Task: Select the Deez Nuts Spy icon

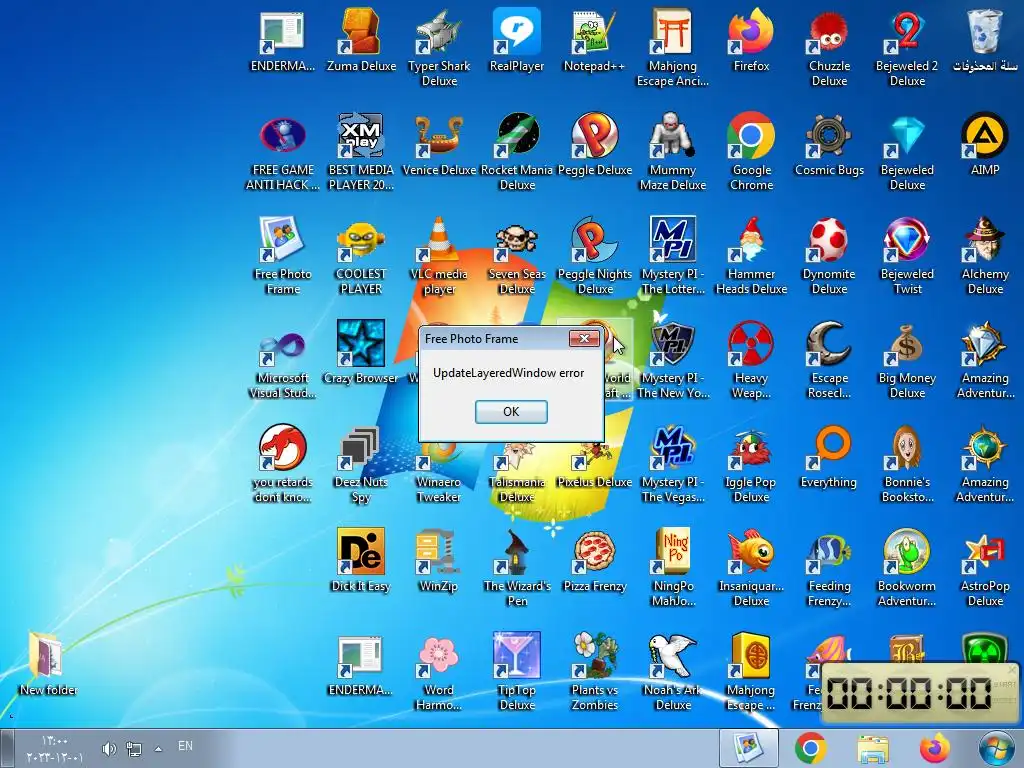Action: pos(361,463)
